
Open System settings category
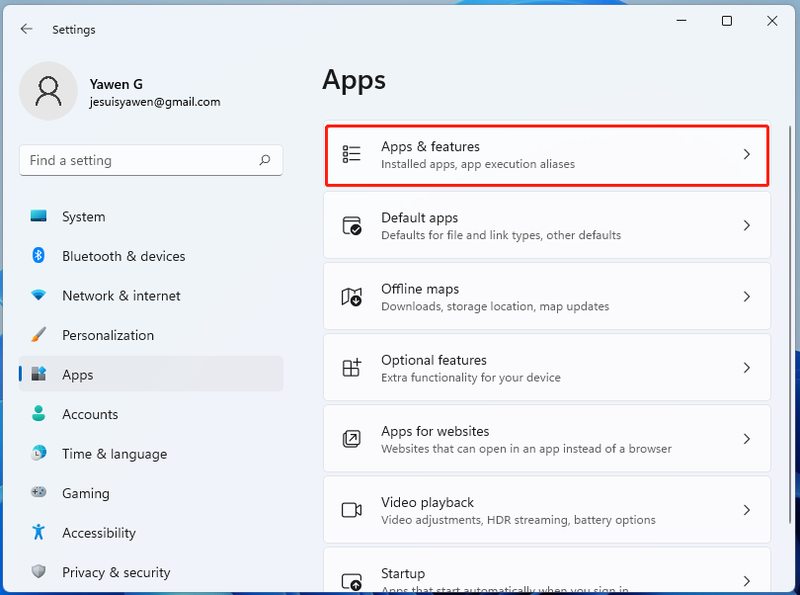click(151, 216)
